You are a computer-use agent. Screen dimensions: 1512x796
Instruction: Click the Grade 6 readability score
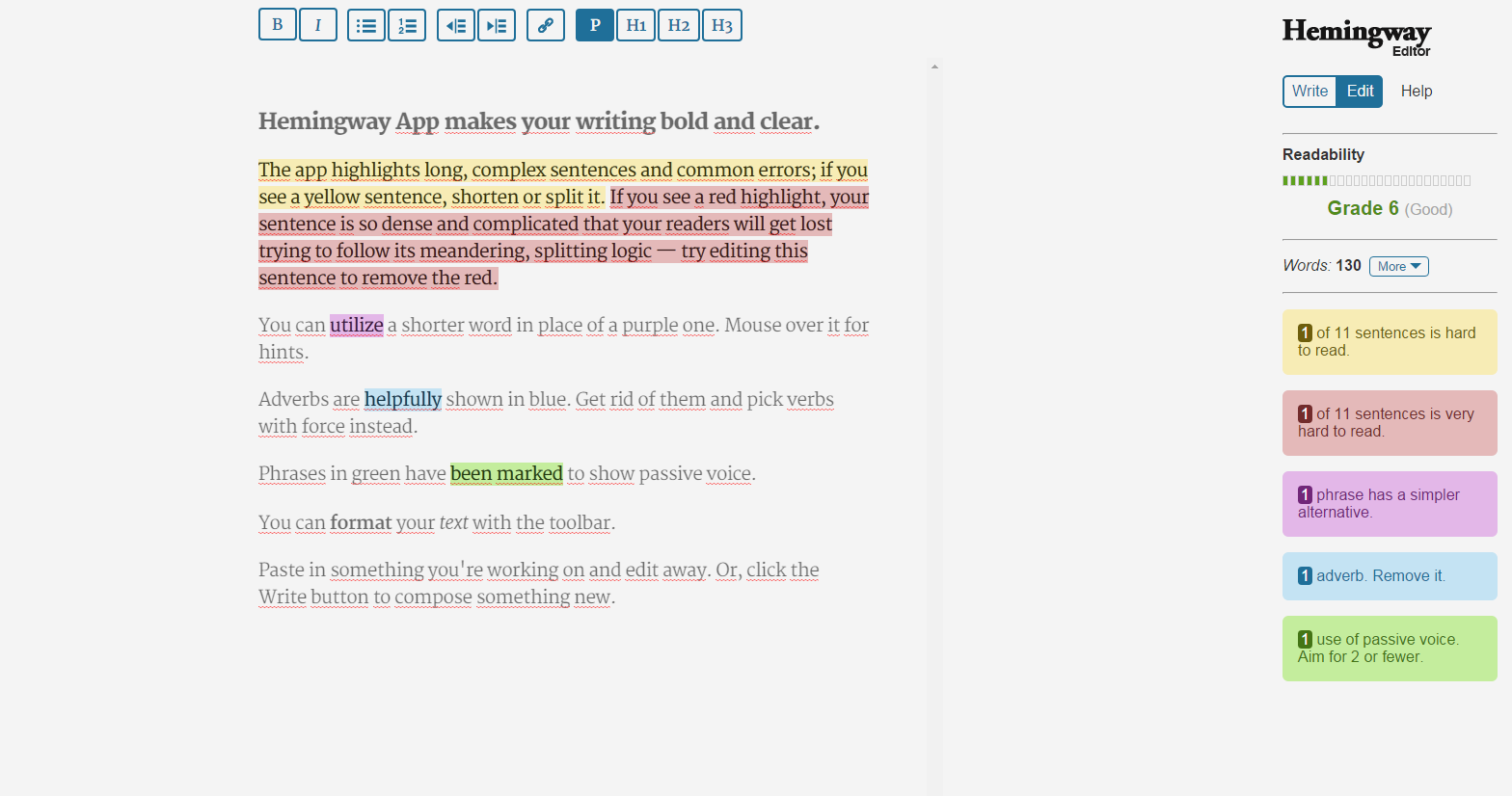(x=1363, y=208)
